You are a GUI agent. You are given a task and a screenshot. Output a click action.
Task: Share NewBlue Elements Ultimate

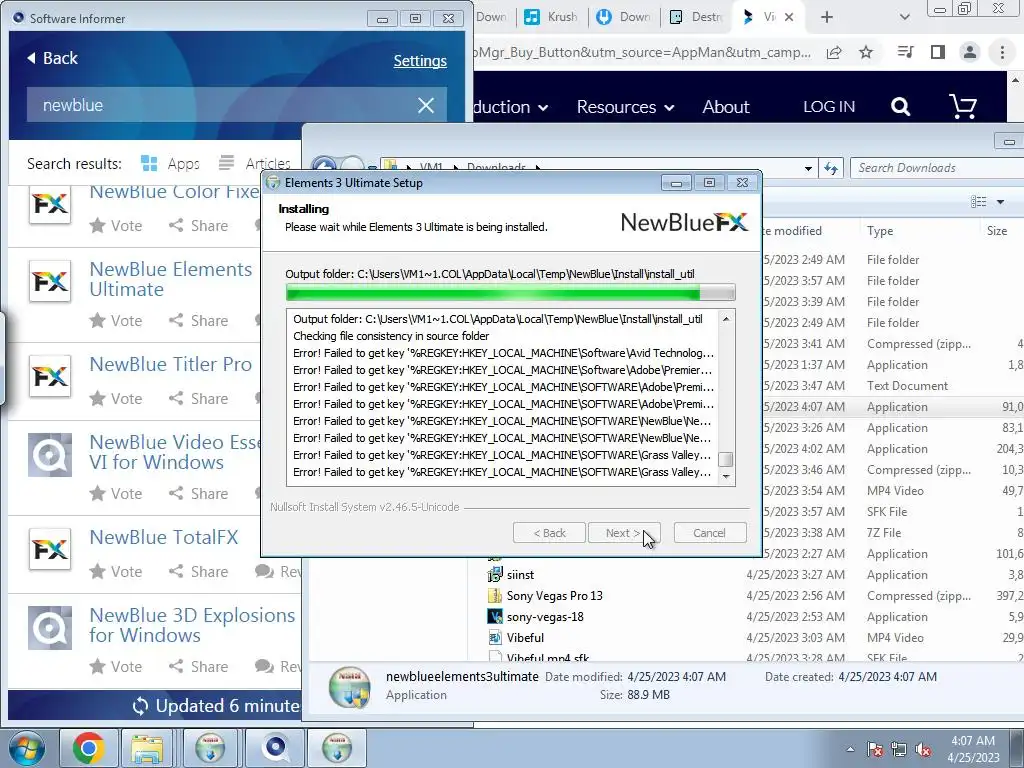[199, 320]
